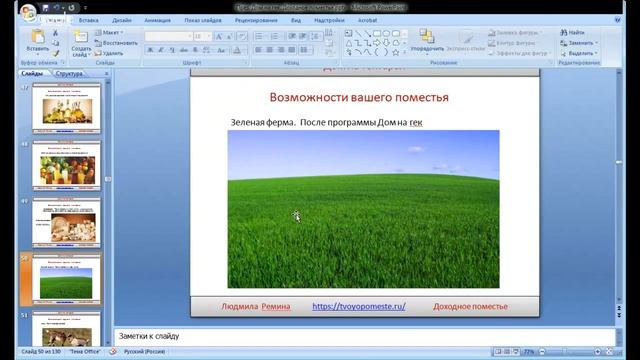Select the Rectangle shape in gallery
Viewport: 640px width, 360px height.
(x=377, y=33)
